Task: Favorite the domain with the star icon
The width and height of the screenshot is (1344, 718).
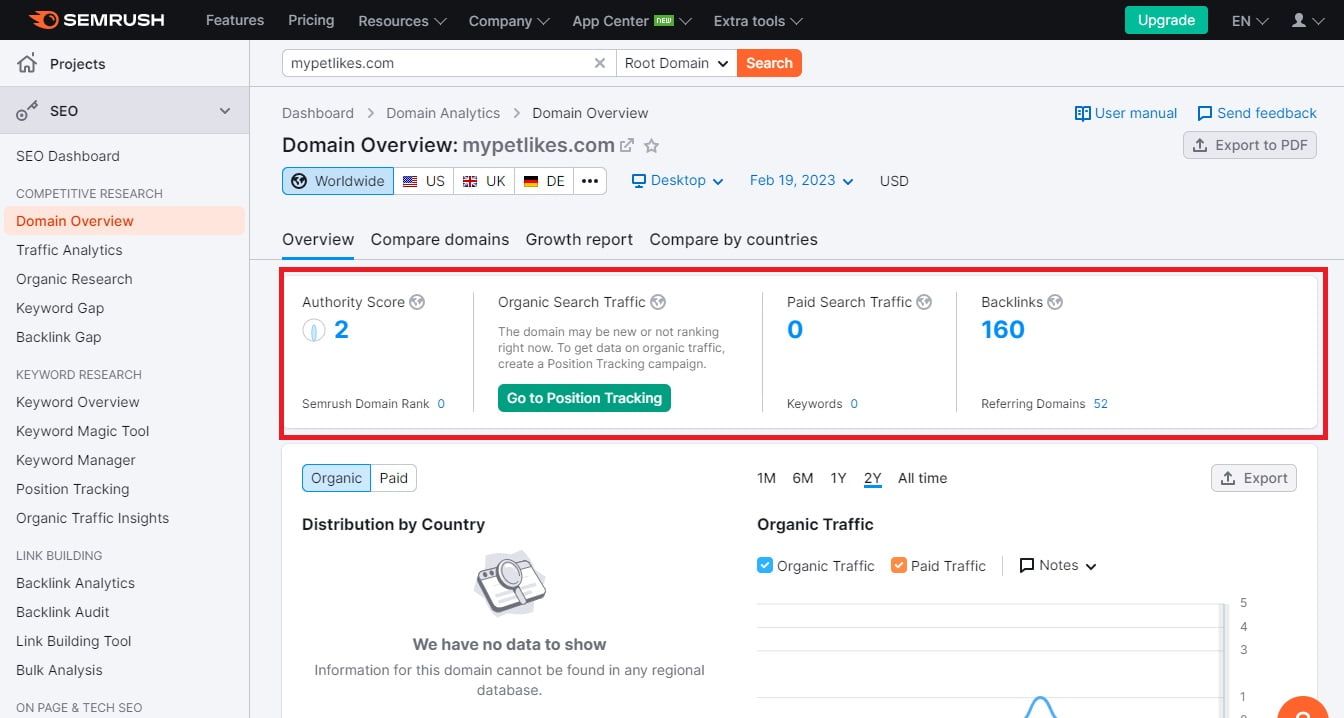Action: click(x=652, y=146)
